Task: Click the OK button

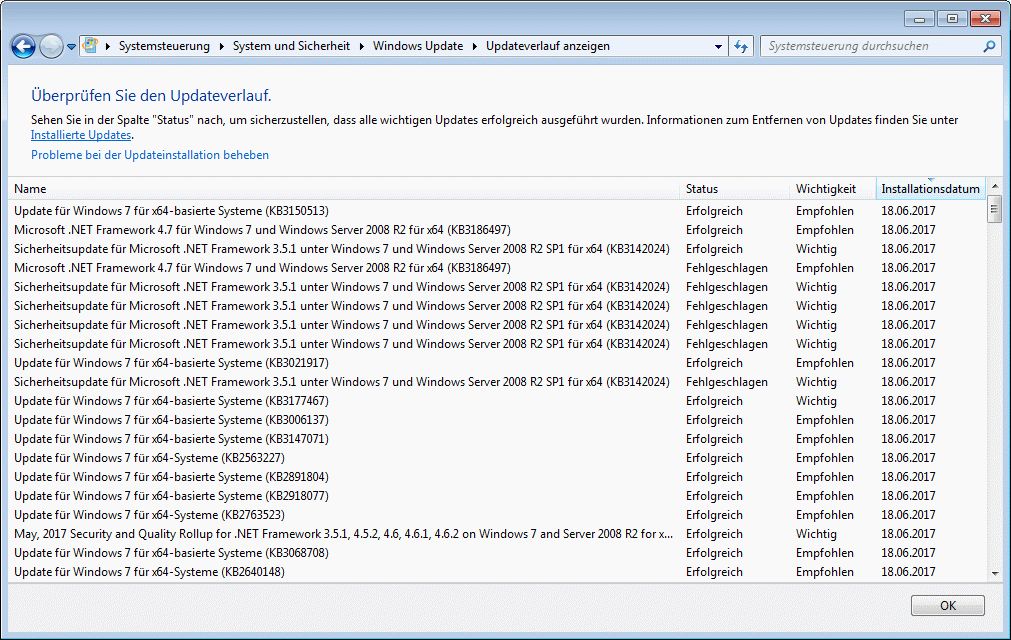Action: tap(947, 605)
